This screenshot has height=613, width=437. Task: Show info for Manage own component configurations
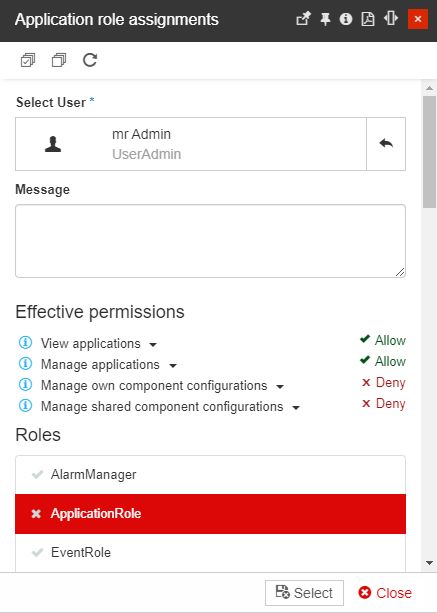tap(25, 385)
